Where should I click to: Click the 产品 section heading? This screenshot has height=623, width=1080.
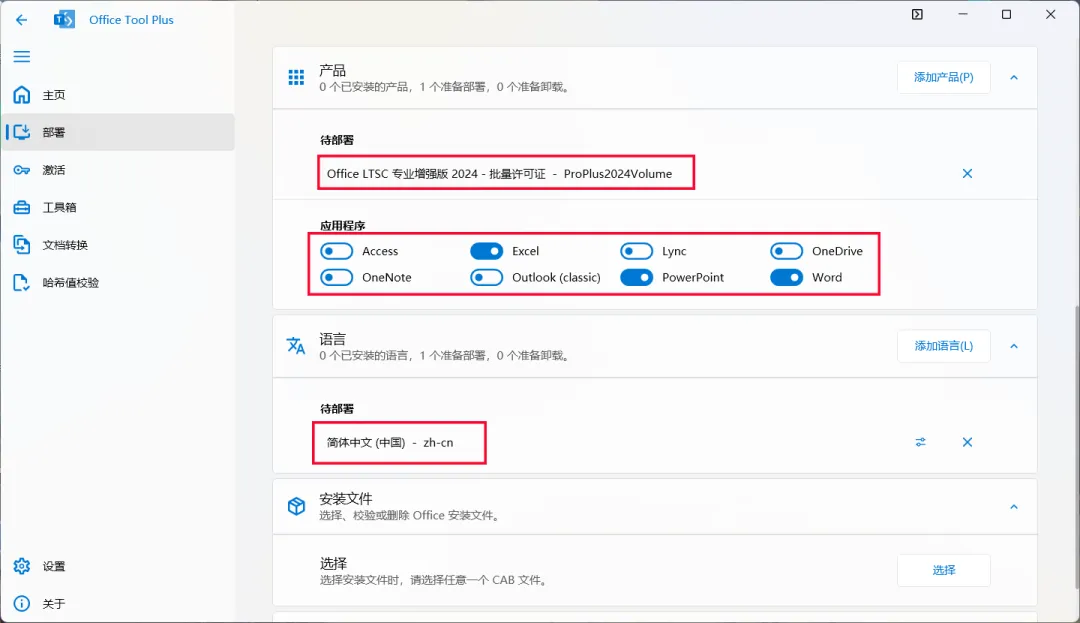332,70
